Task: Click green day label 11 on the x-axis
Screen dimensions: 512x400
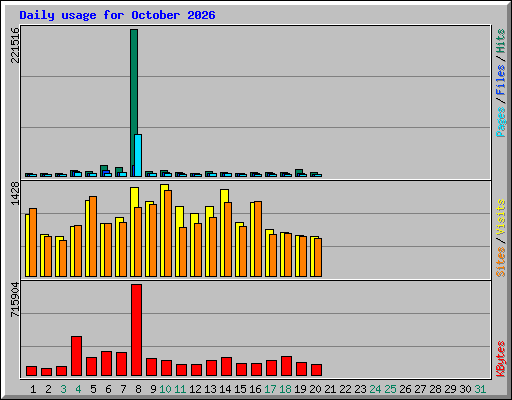Action: point(180,389)
